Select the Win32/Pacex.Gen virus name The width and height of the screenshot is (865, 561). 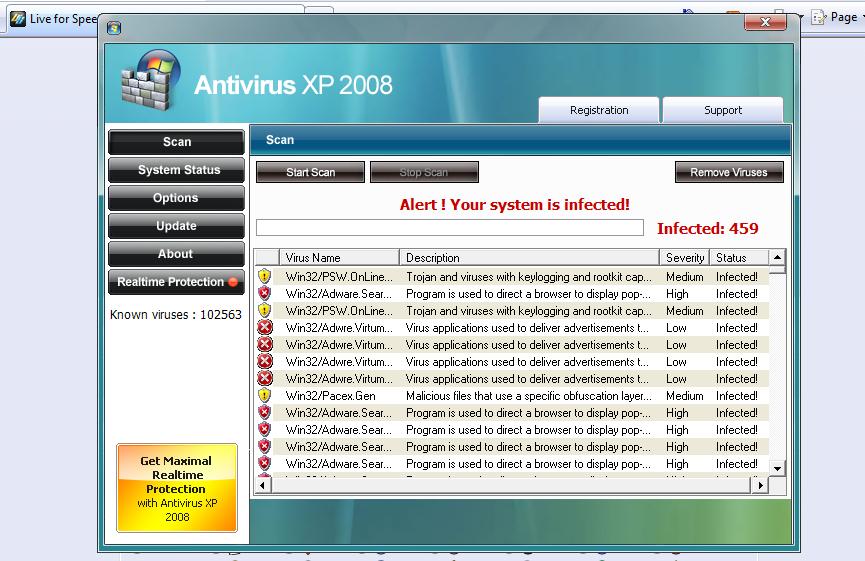(x=330, y=396)
